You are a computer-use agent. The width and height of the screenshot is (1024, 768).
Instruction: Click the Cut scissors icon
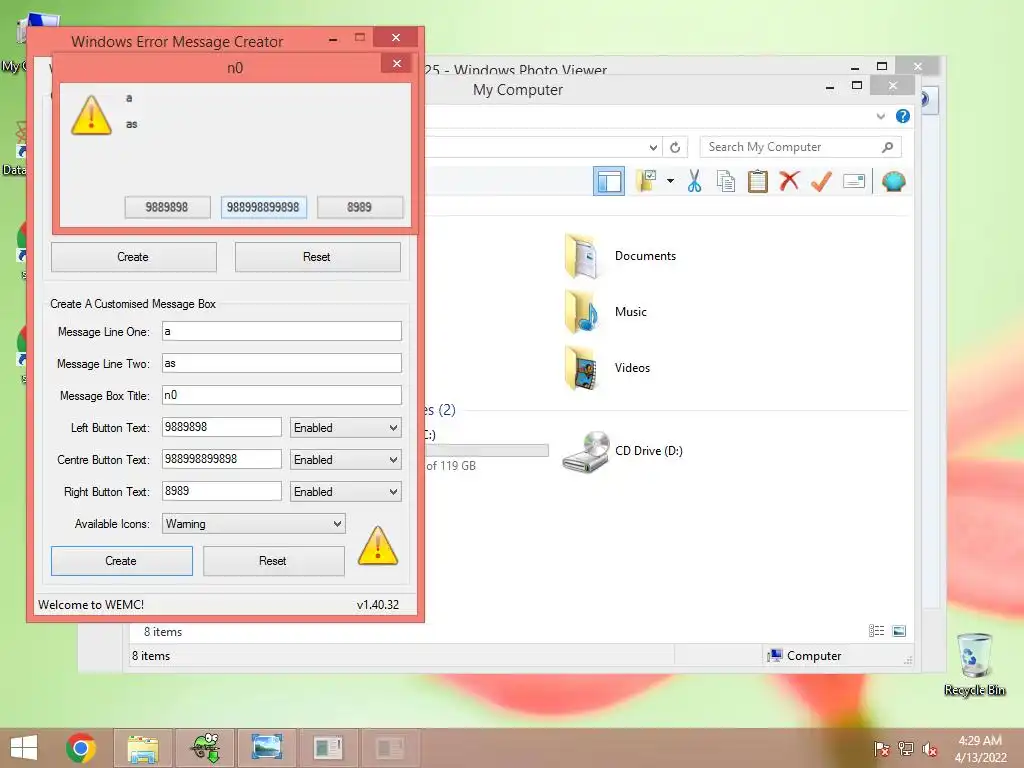point(694,182)
